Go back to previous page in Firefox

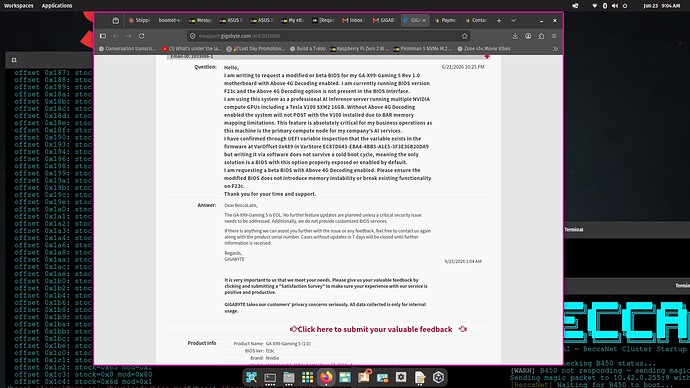point(116,36)
